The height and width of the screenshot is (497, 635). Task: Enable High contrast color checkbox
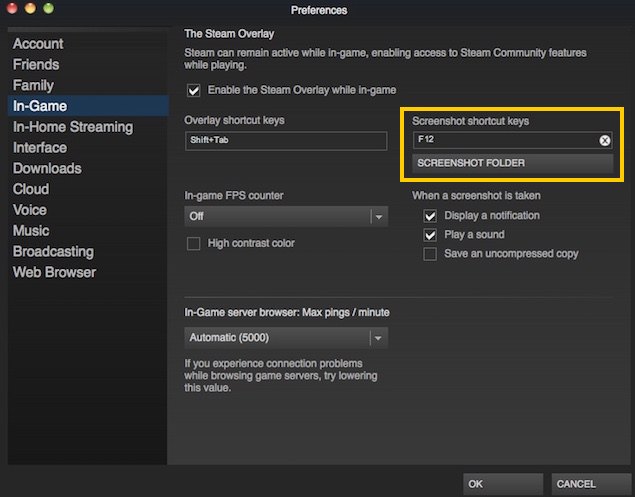click(194, 243)
